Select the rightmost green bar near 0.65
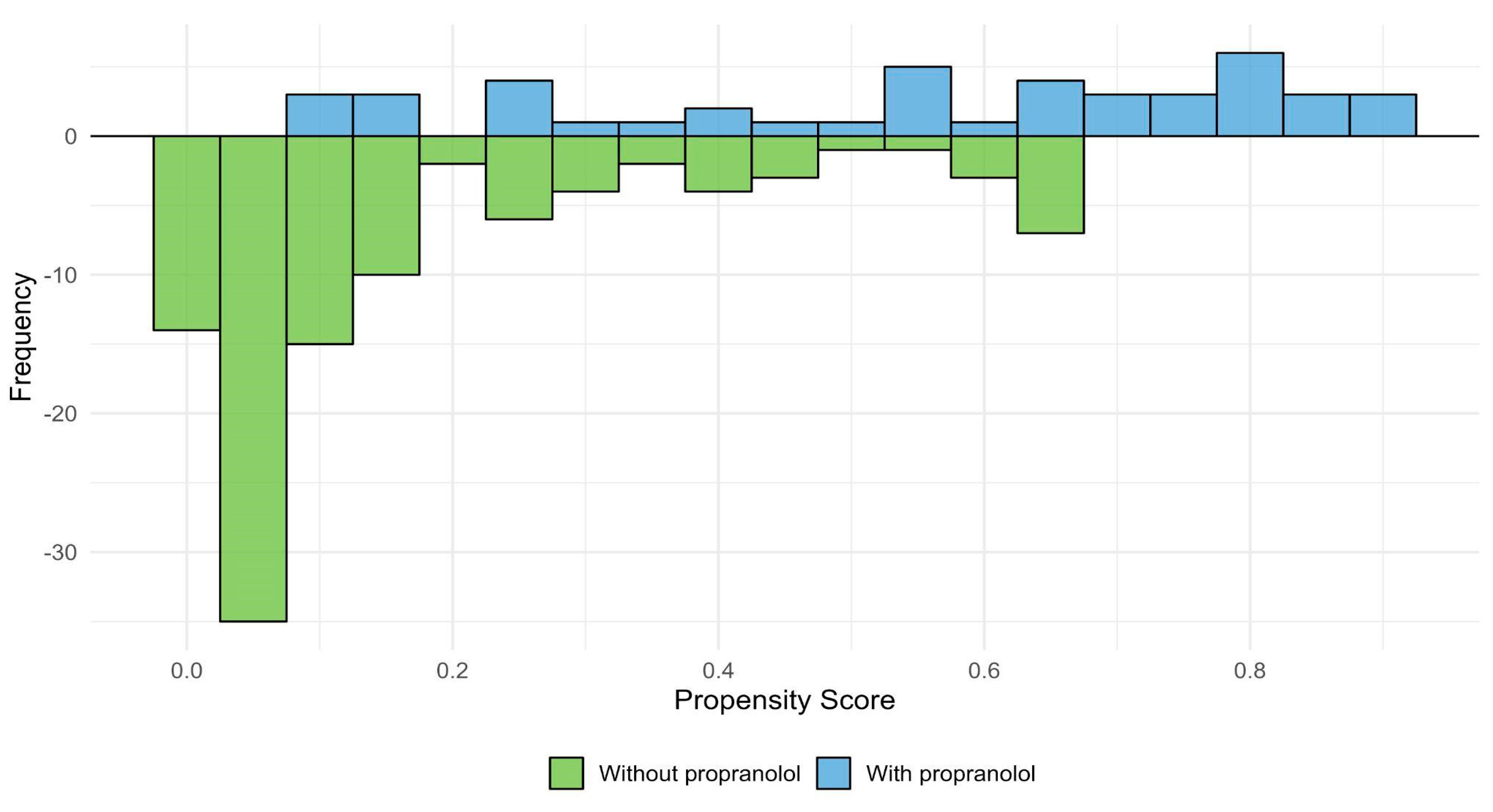 [1050, 184]
